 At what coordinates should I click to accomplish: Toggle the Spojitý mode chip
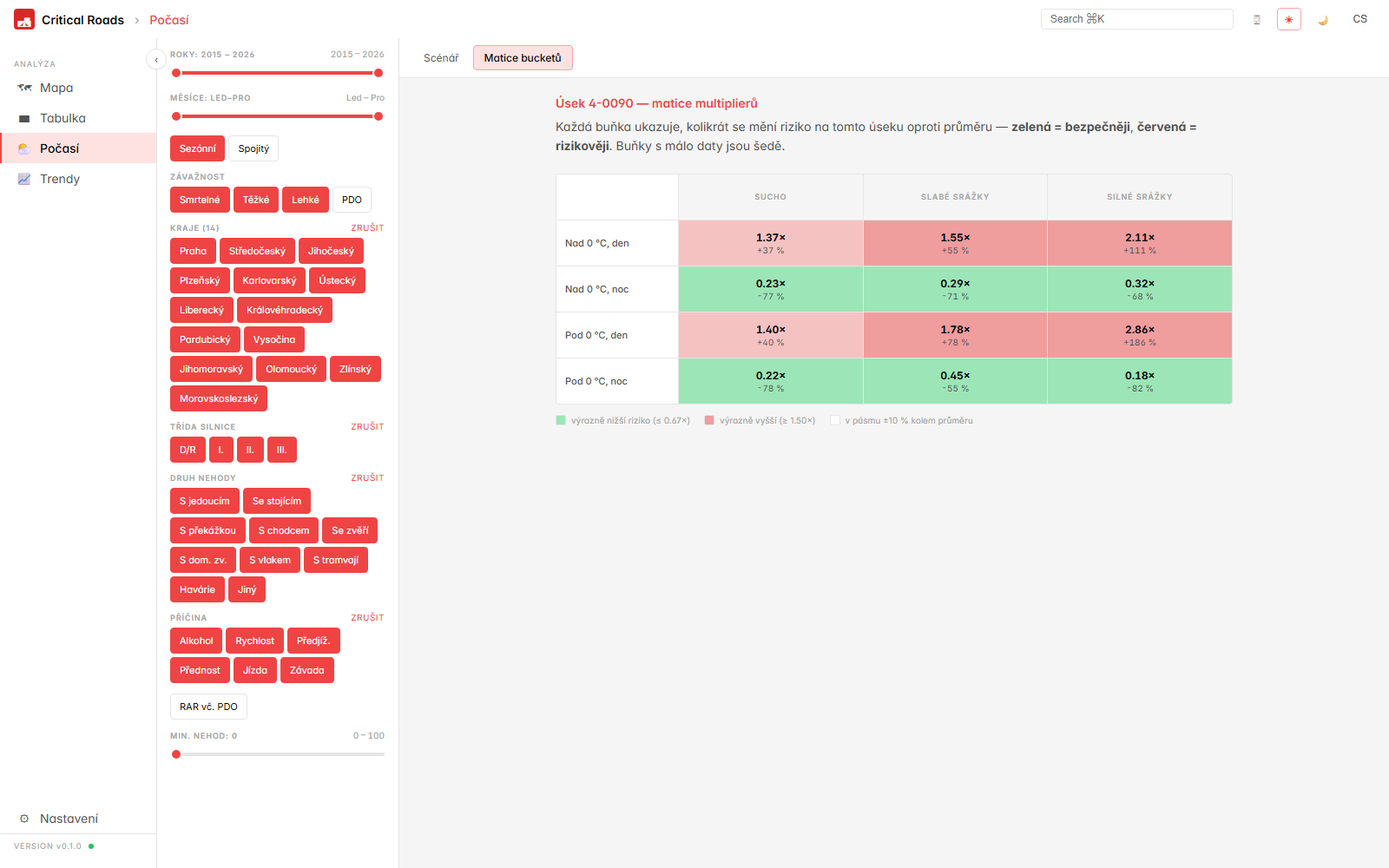tap(253, 148)
